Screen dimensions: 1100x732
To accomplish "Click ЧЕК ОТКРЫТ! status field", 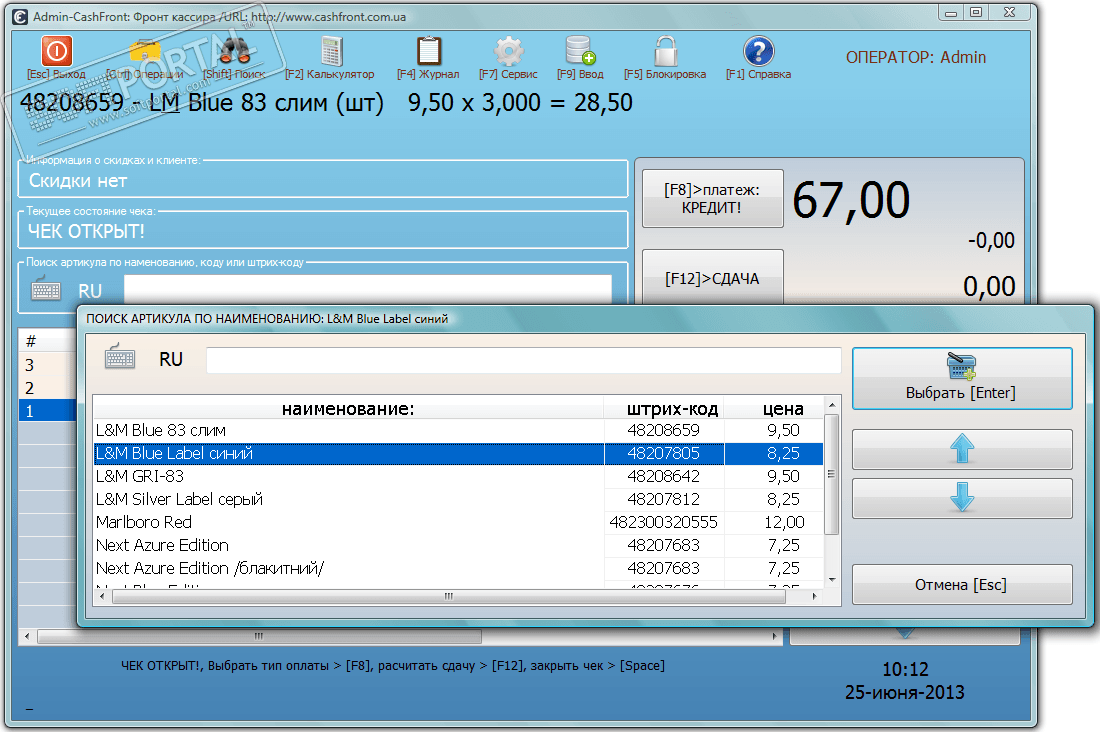I will pos(323,231).
